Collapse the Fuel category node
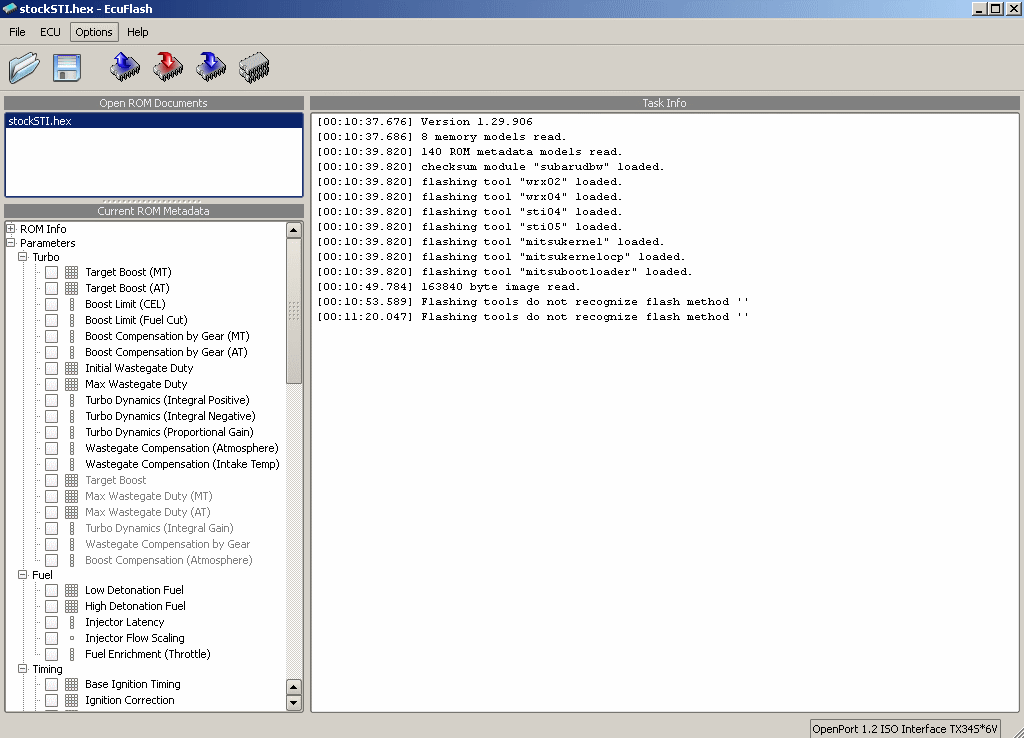The width and height of the screenshot is (1024, 738). click(x=23, y=575)
